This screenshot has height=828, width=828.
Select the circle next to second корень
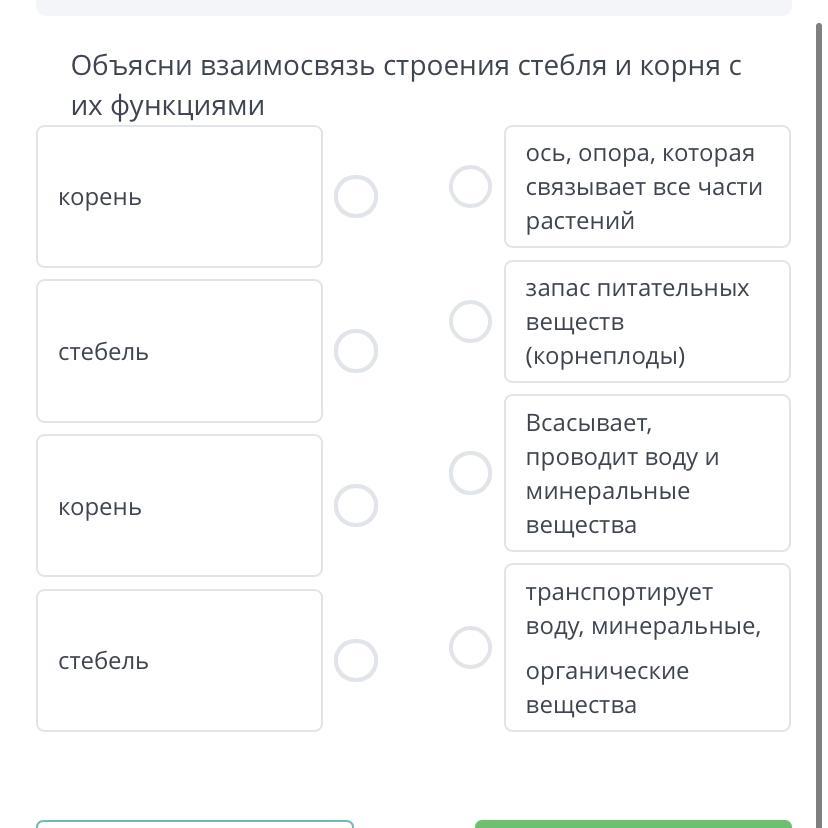pos(356,506)
